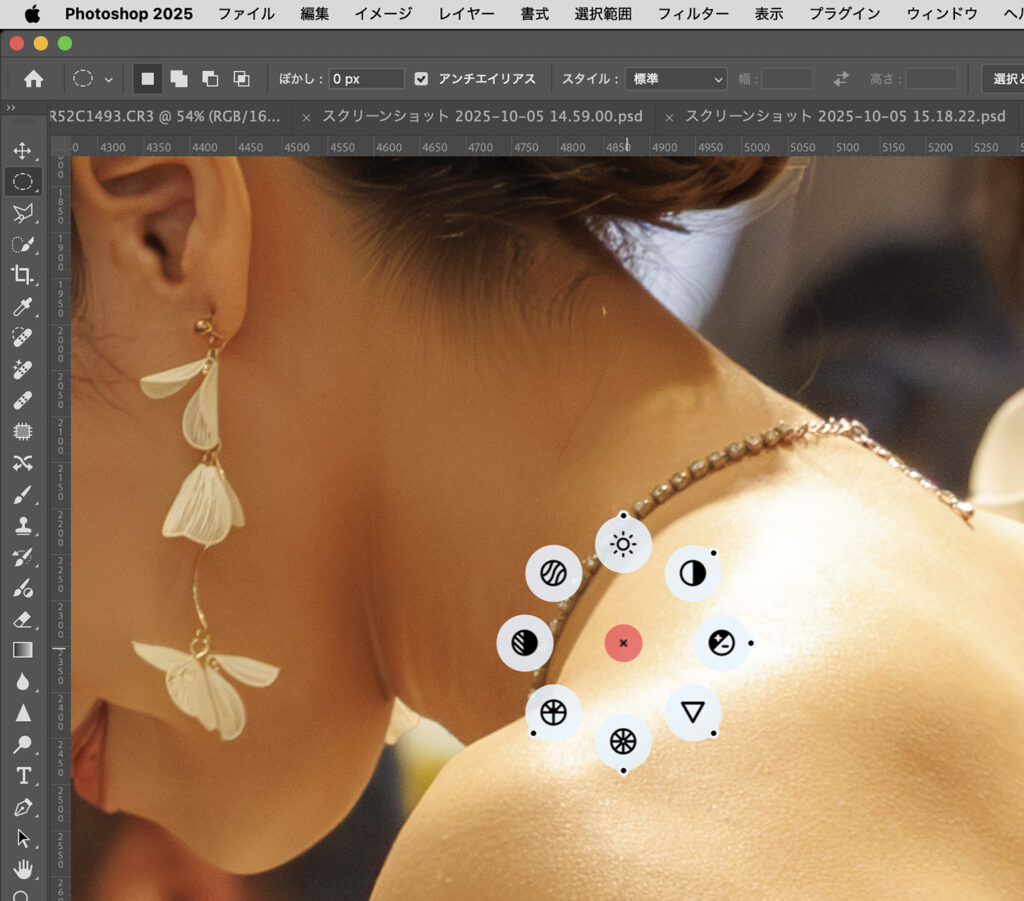The height and width of the screenshot is (901, 1024).
Task: Select the Eraser tool
Action: (22, 619)
